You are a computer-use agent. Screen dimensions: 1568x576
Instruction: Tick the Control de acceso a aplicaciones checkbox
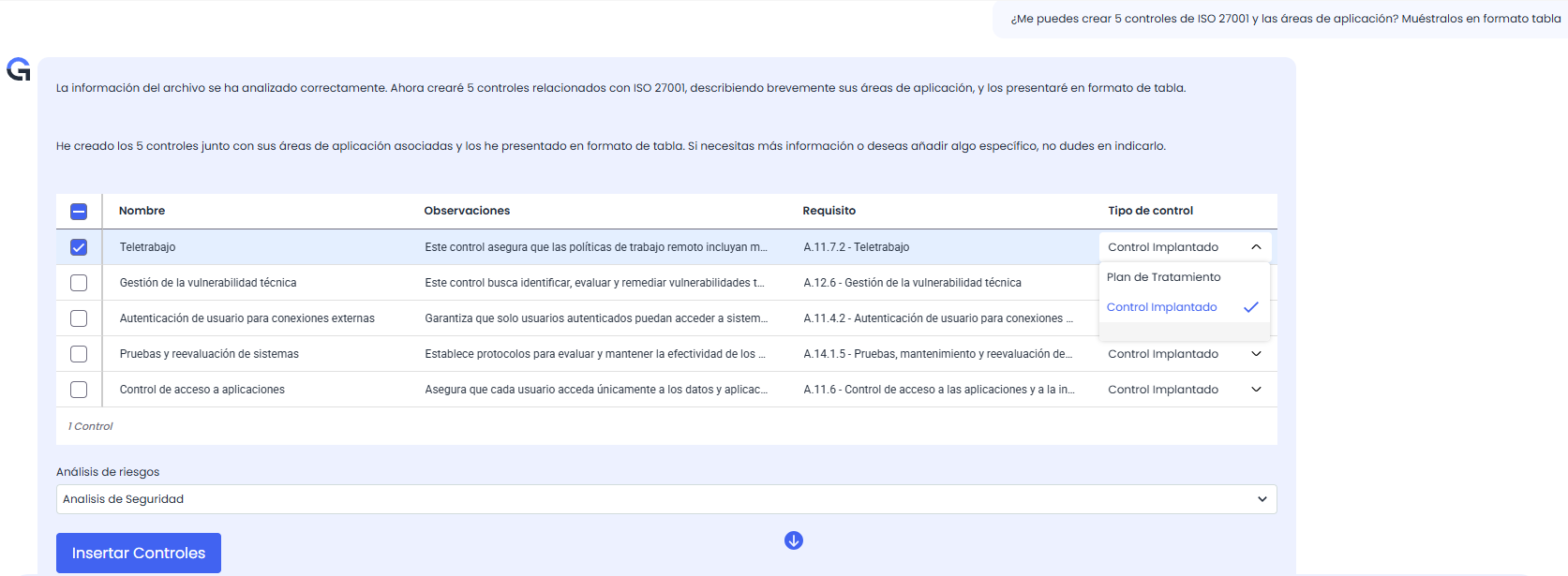(x=79, y=390)
